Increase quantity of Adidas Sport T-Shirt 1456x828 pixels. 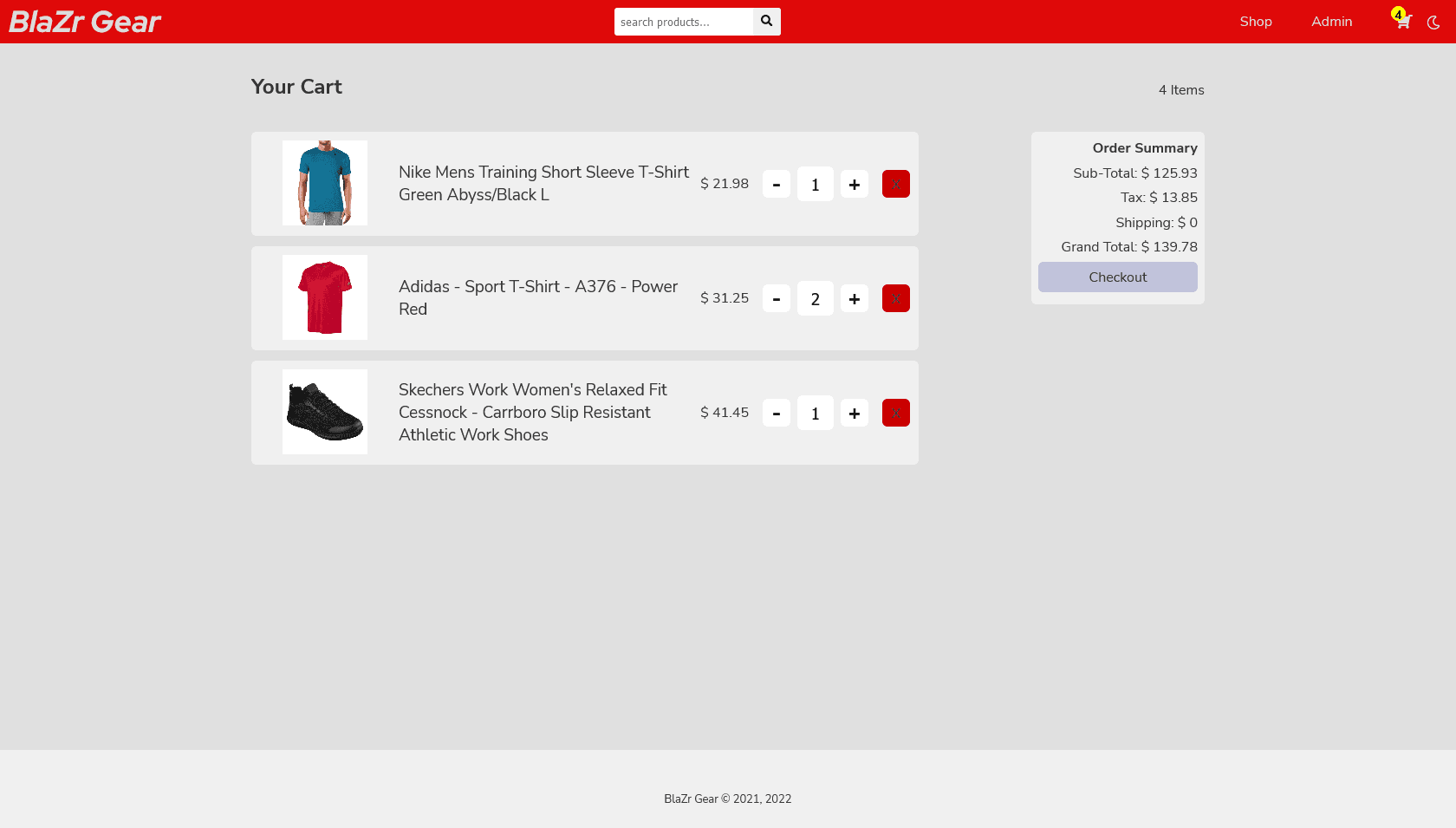pos(855,298)
